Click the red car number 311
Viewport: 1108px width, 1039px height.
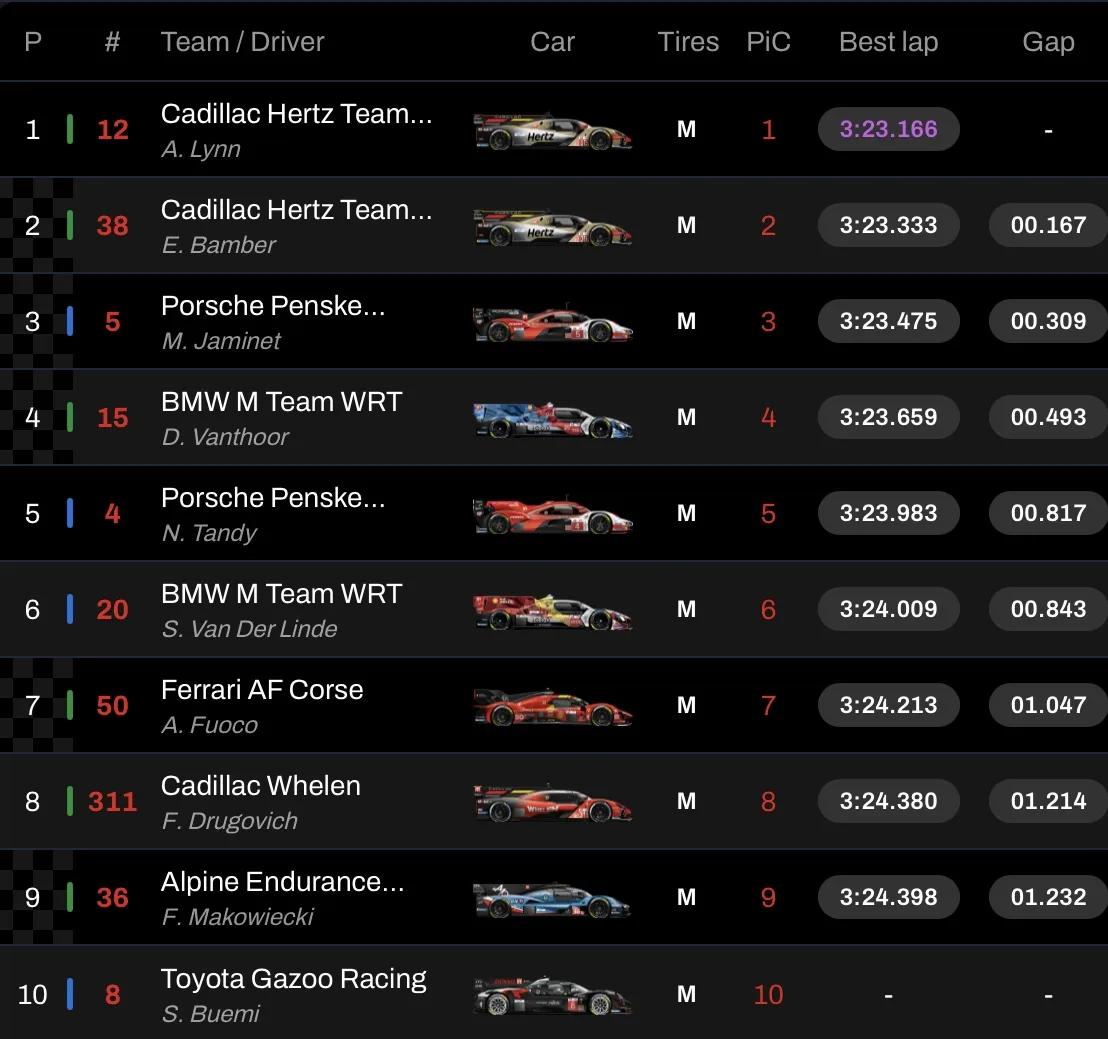click(x=112, y=802)
